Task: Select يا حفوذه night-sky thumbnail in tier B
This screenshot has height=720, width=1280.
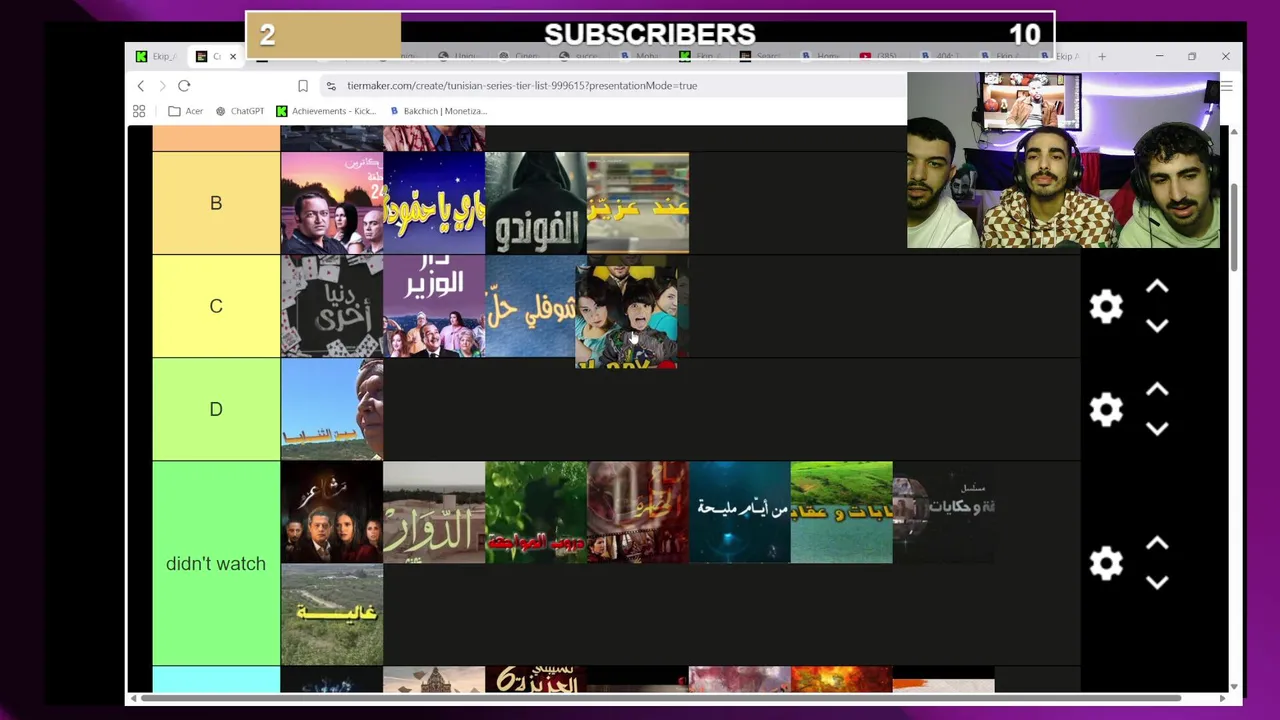Action: 434,203
